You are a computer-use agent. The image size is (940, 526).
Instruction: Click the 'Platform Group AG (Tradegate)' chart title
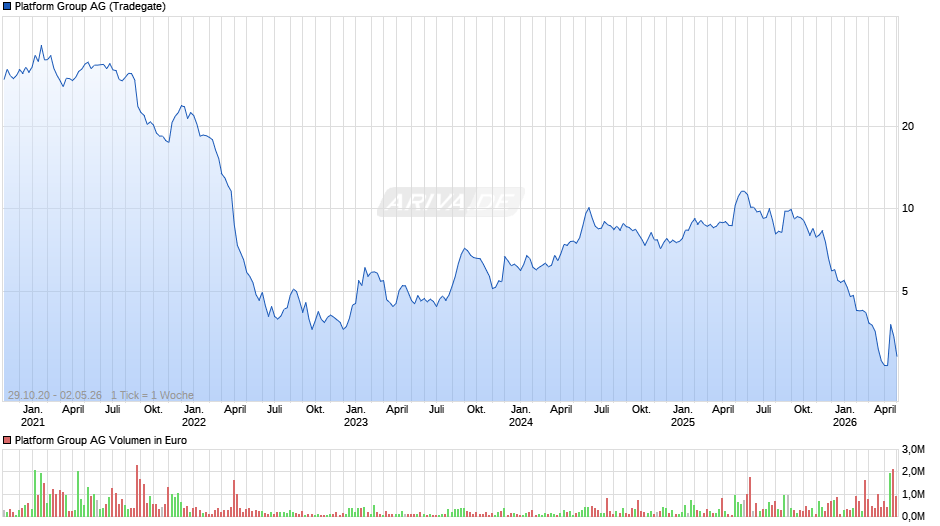coord(90,7)
